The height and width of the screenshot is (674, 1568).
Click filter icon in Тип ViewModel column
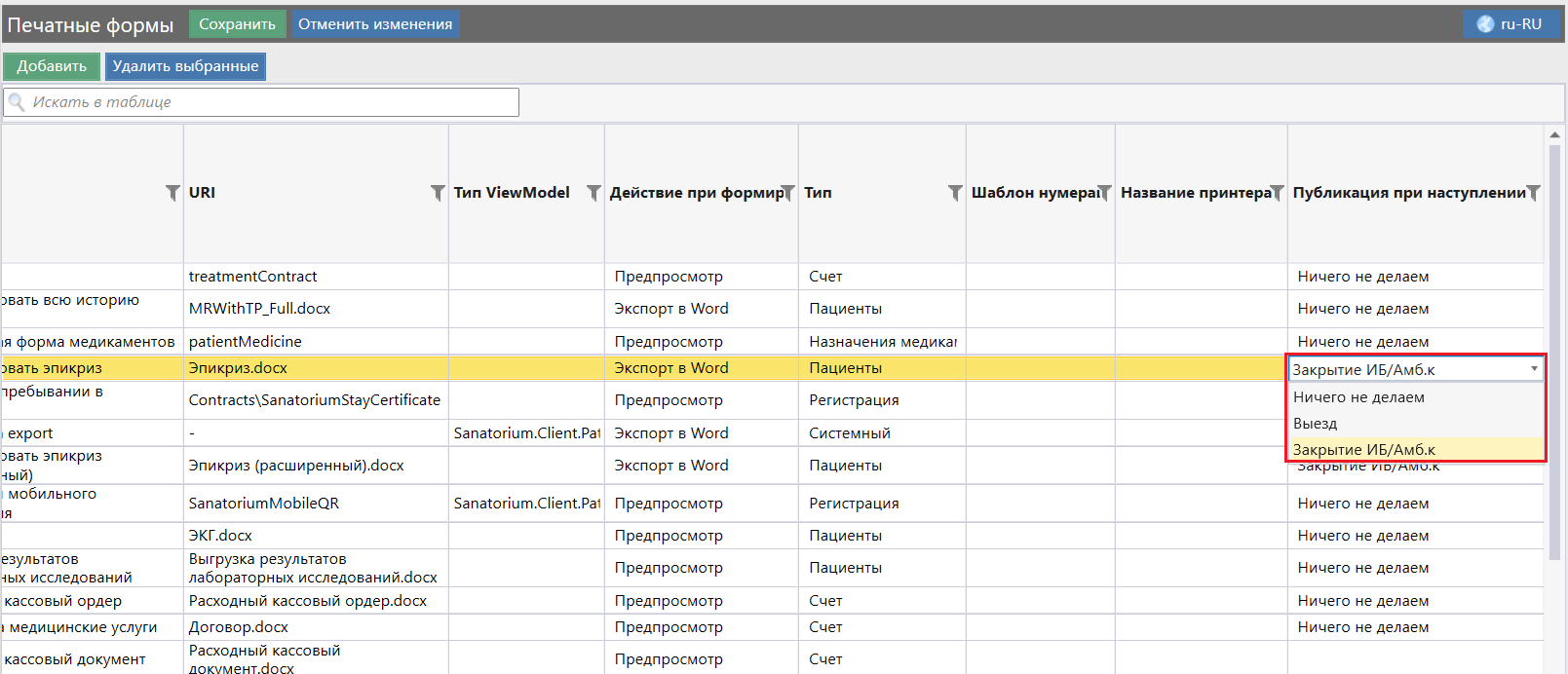[x=593, y=193]
